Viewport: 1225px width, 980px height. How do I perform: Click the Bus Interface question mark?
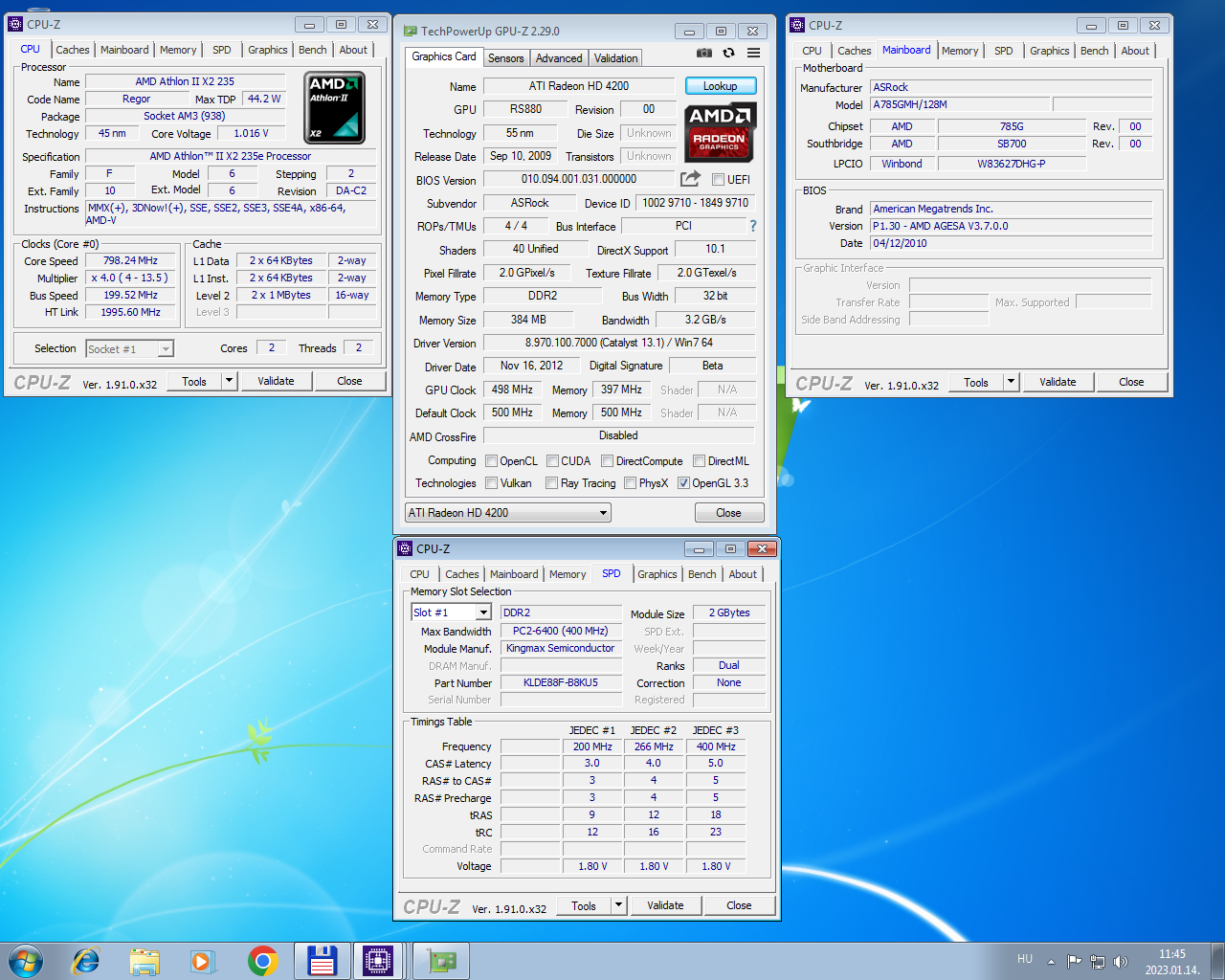tap(753, 226)
